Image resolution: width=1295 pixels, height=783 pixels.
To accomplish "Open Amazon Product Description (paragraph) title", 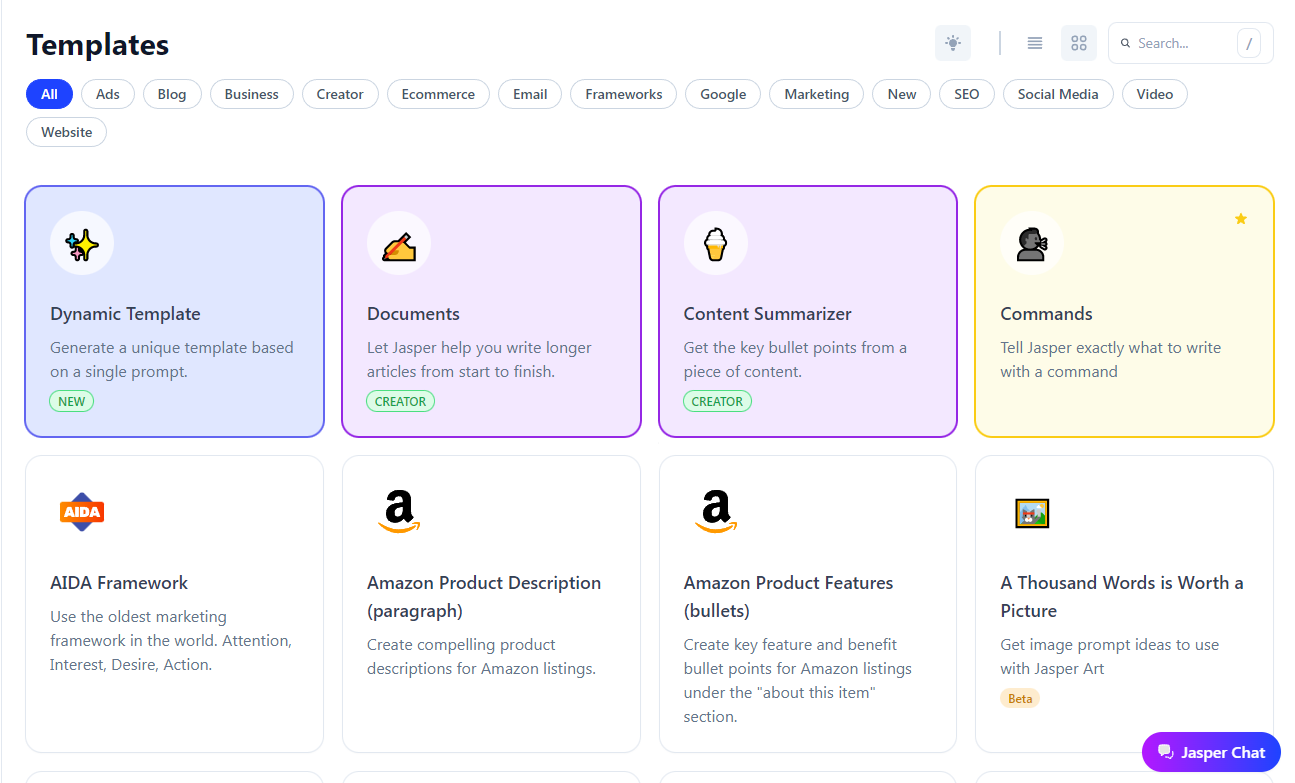I will point(484,597).
